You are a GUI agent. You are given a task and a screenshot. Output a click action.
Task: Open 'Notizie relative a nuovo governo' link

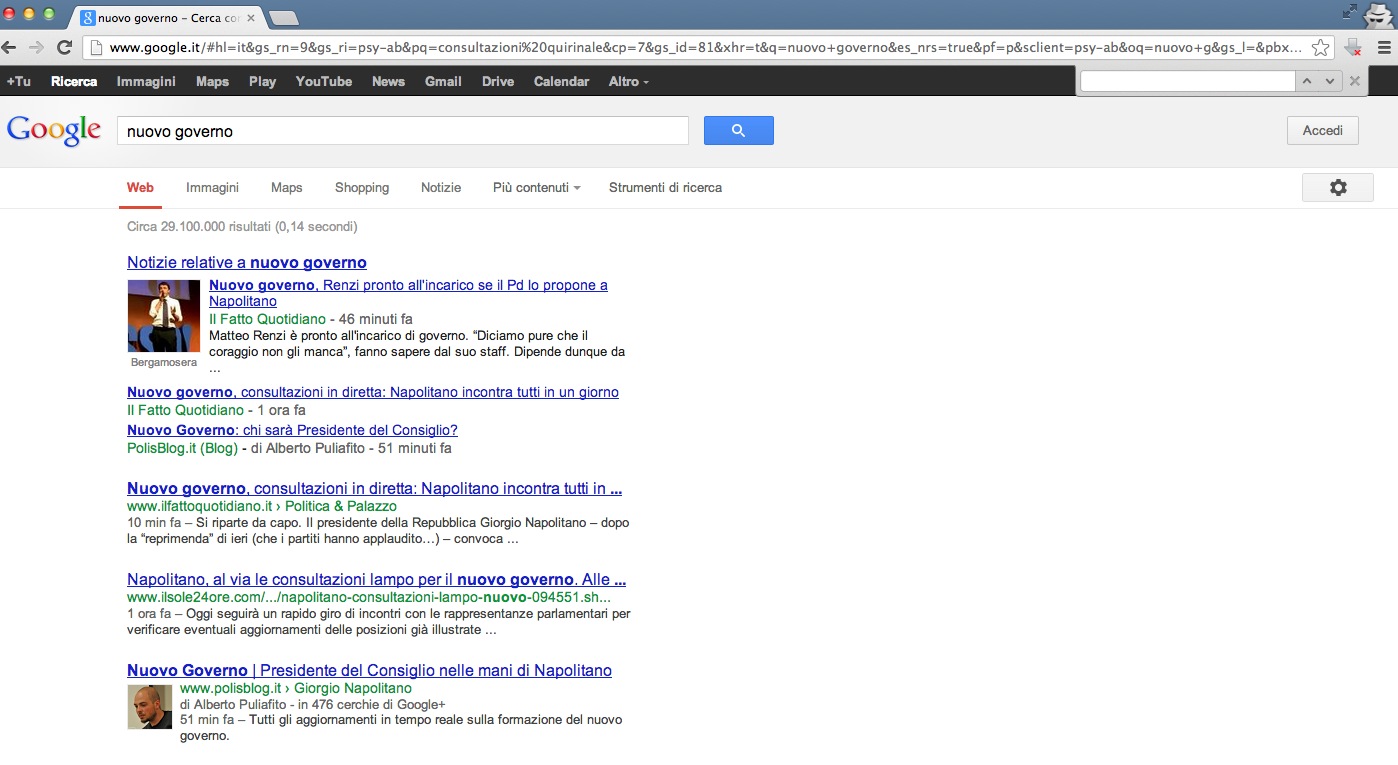[247, 263]
